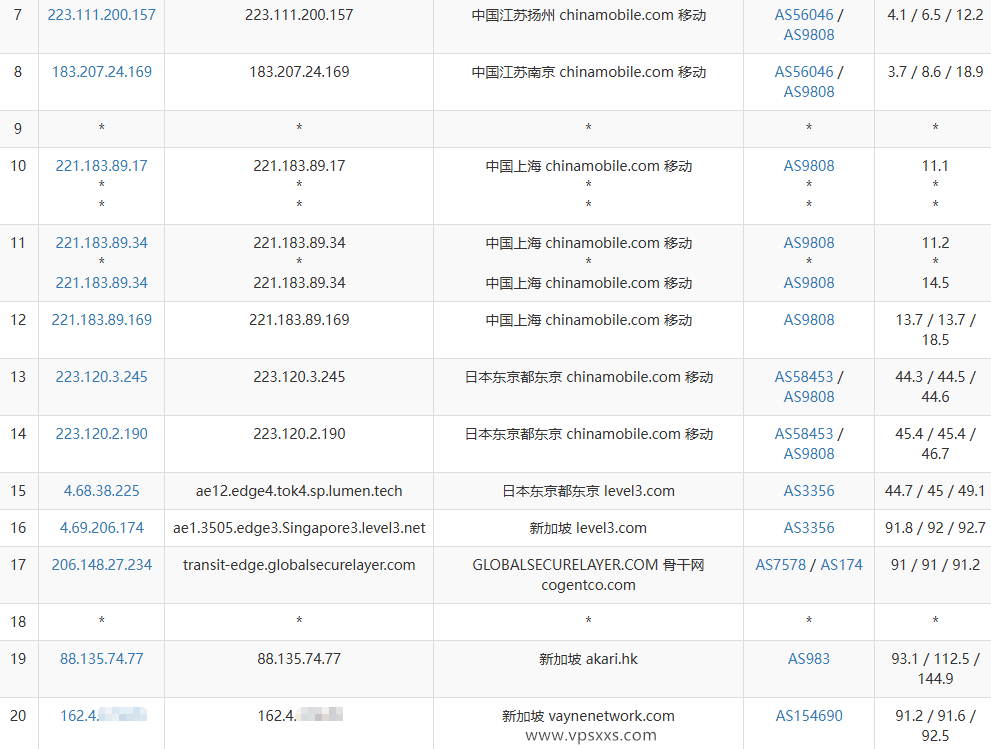Select hostname ae12.edge4.tok4.sp.lumen.tech

(x=299, y=490)
